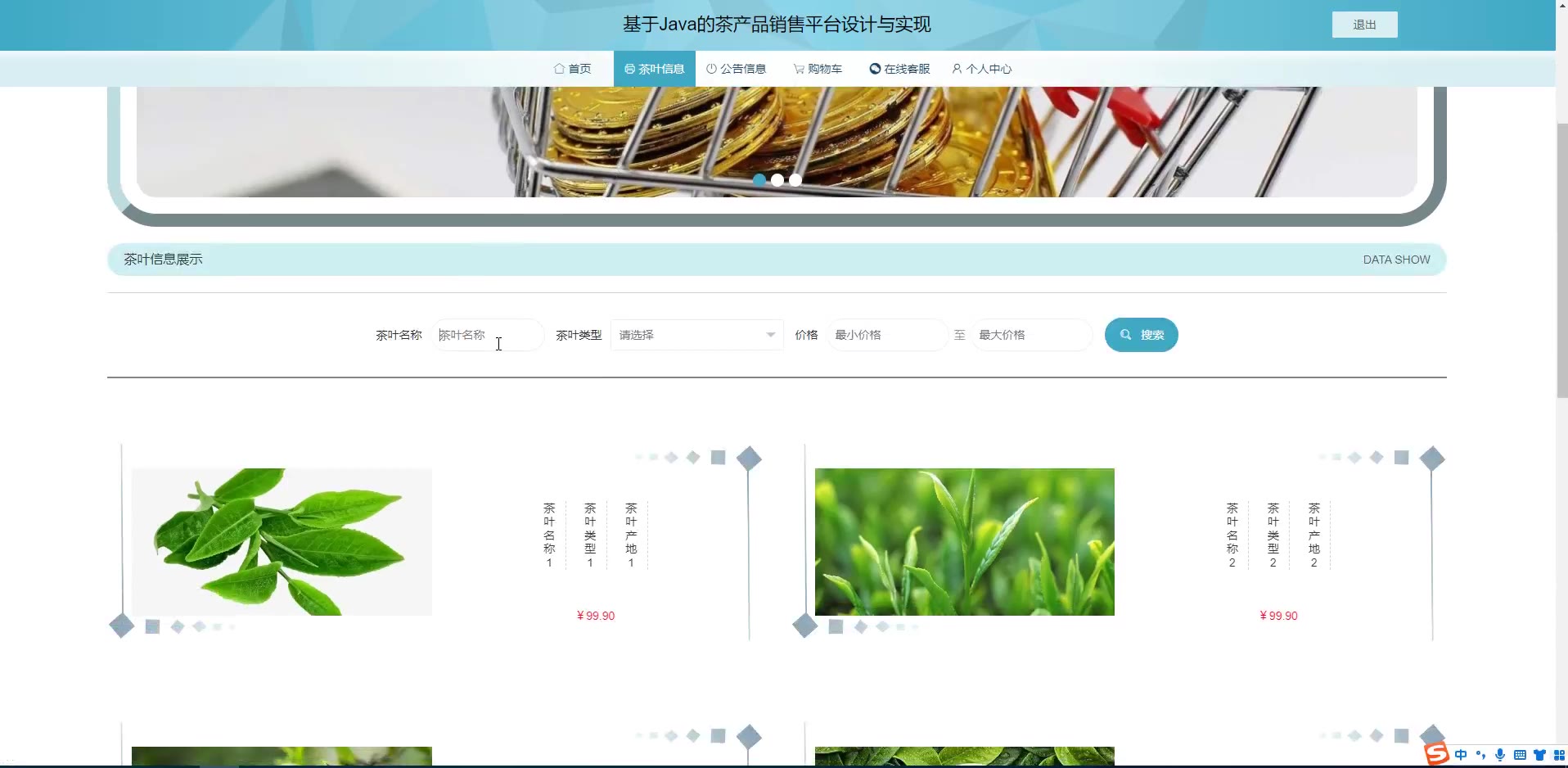Select the second (middle) carousel indicator dot

tap(777, 179)
